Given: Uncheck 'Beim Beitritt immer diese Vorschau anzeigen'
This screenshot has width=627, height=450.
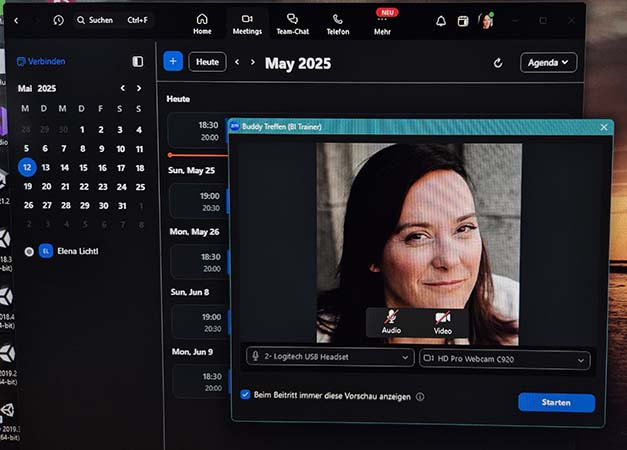Looking at the screenshot, I should 246,395.
